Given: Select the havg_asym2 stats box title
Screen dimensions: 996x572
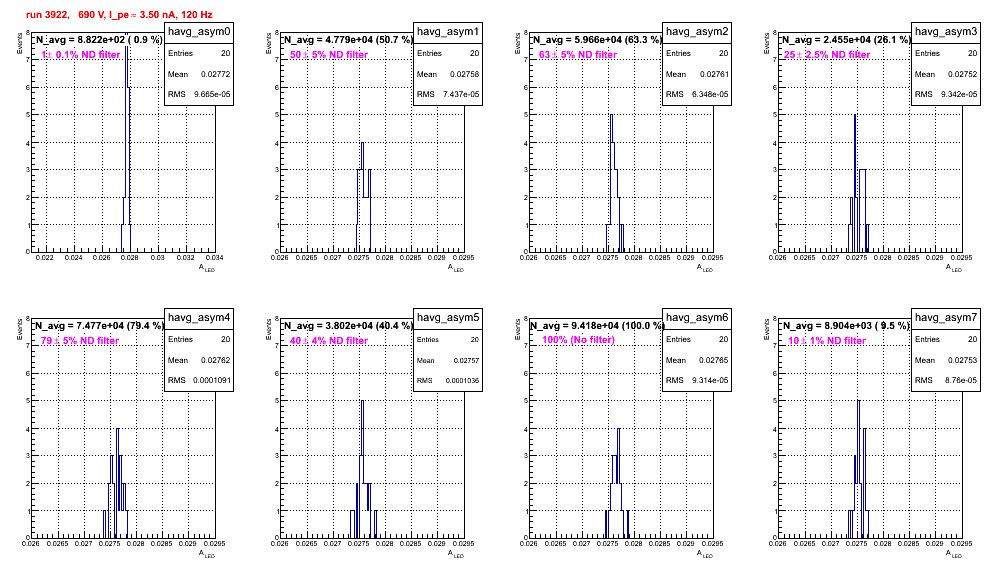Looking at the screenshot, I should [697, 32].
